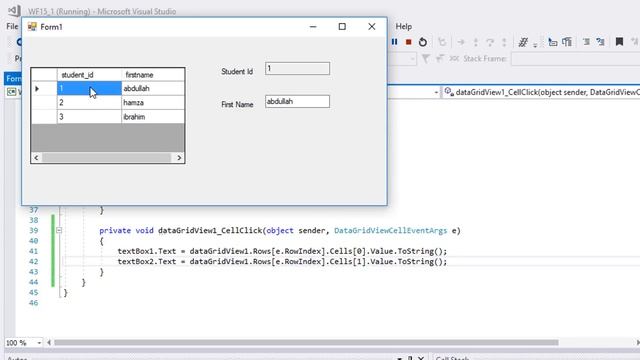Toggle a bookmark with the bookmark icon
Image resolution: width=640 pixels, height=360 pixels.
click(x=619, y=42)
